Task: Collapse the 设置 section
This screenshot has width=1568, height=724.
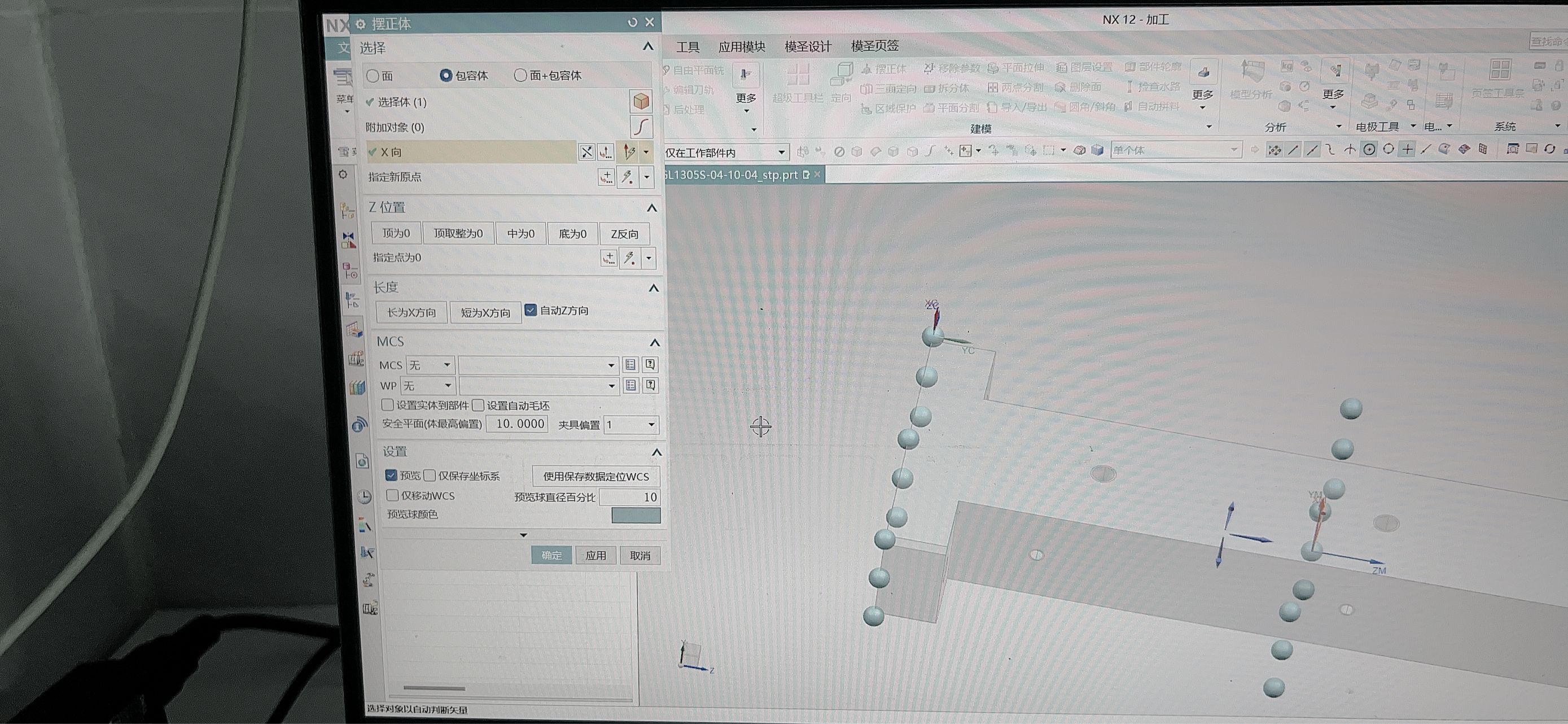Action: 657,452
